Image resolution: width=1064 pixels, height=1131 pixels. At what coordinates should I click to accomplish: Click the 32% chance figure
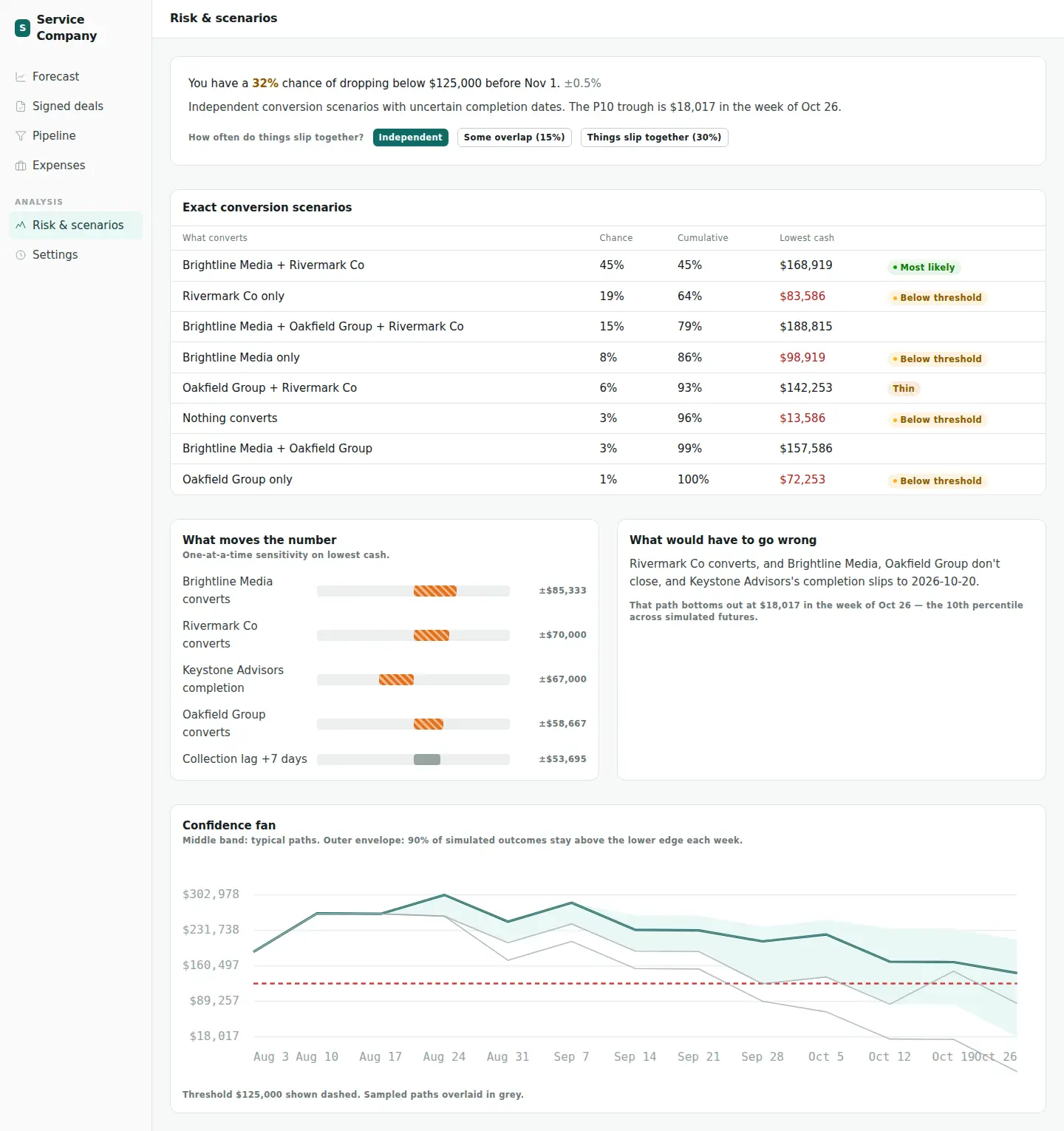click(x=265, y=84)
